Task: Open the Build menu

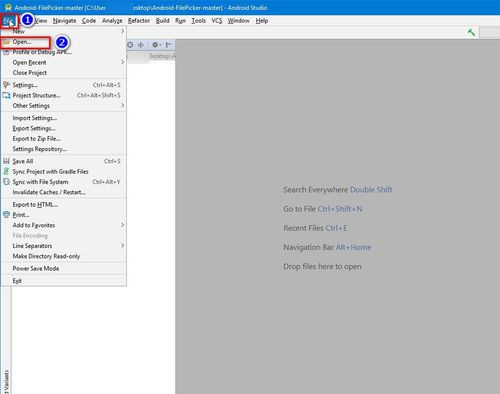Action: (162, 21)
